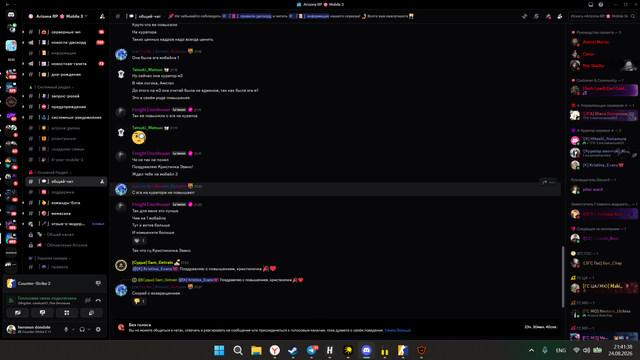The height and width of the screenshot is (360, 640).
Task: Click camera button in voice controls
Action: (18, 313)
